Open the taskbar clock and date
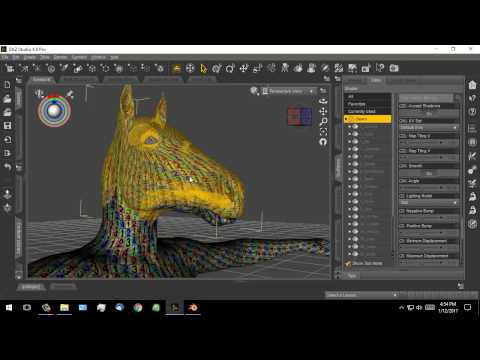This screenshot has height=360, width=480. point(448,307)
